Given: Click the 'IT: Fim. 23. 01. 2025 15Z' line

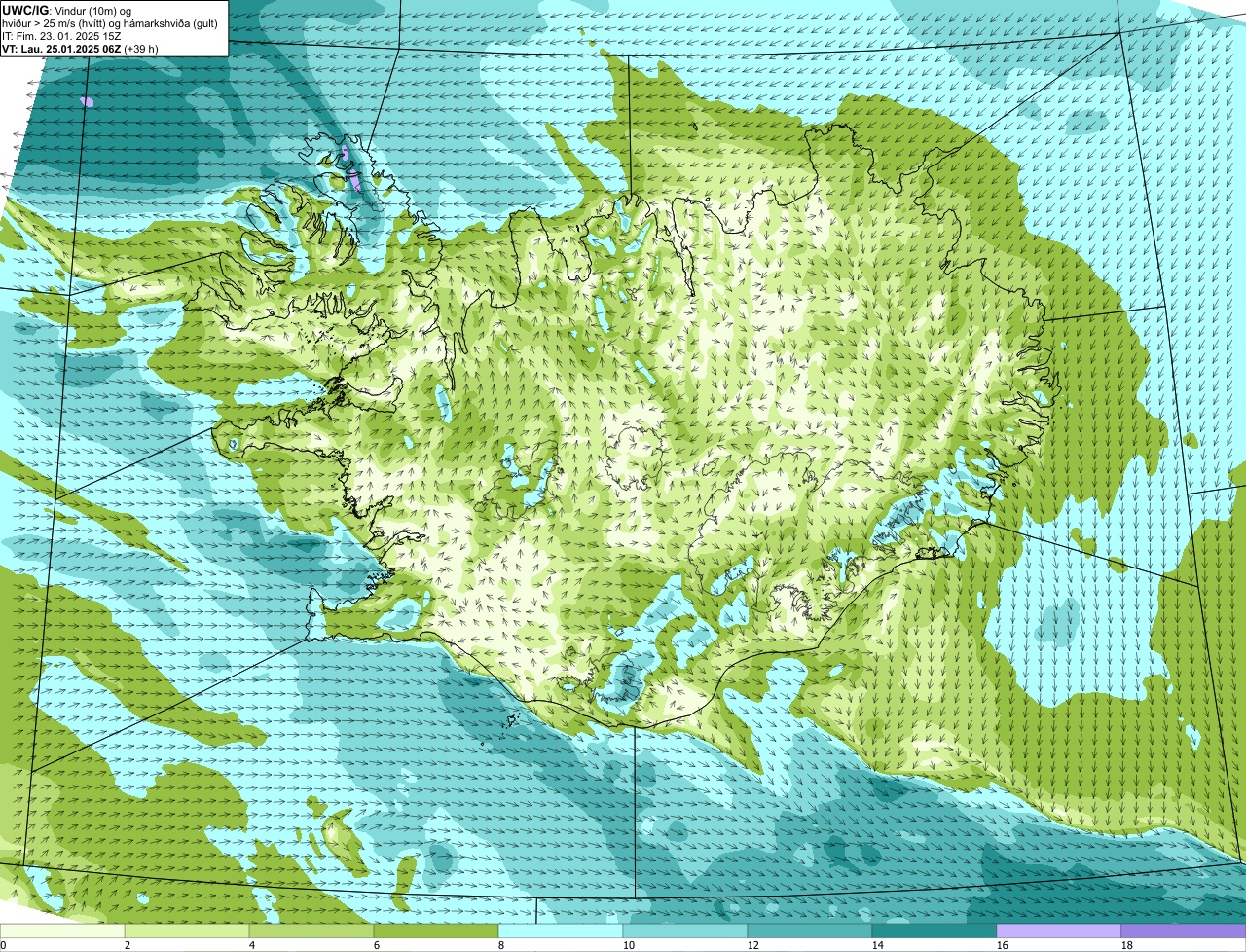Looking at the screenshot, I should pos(61,35).
